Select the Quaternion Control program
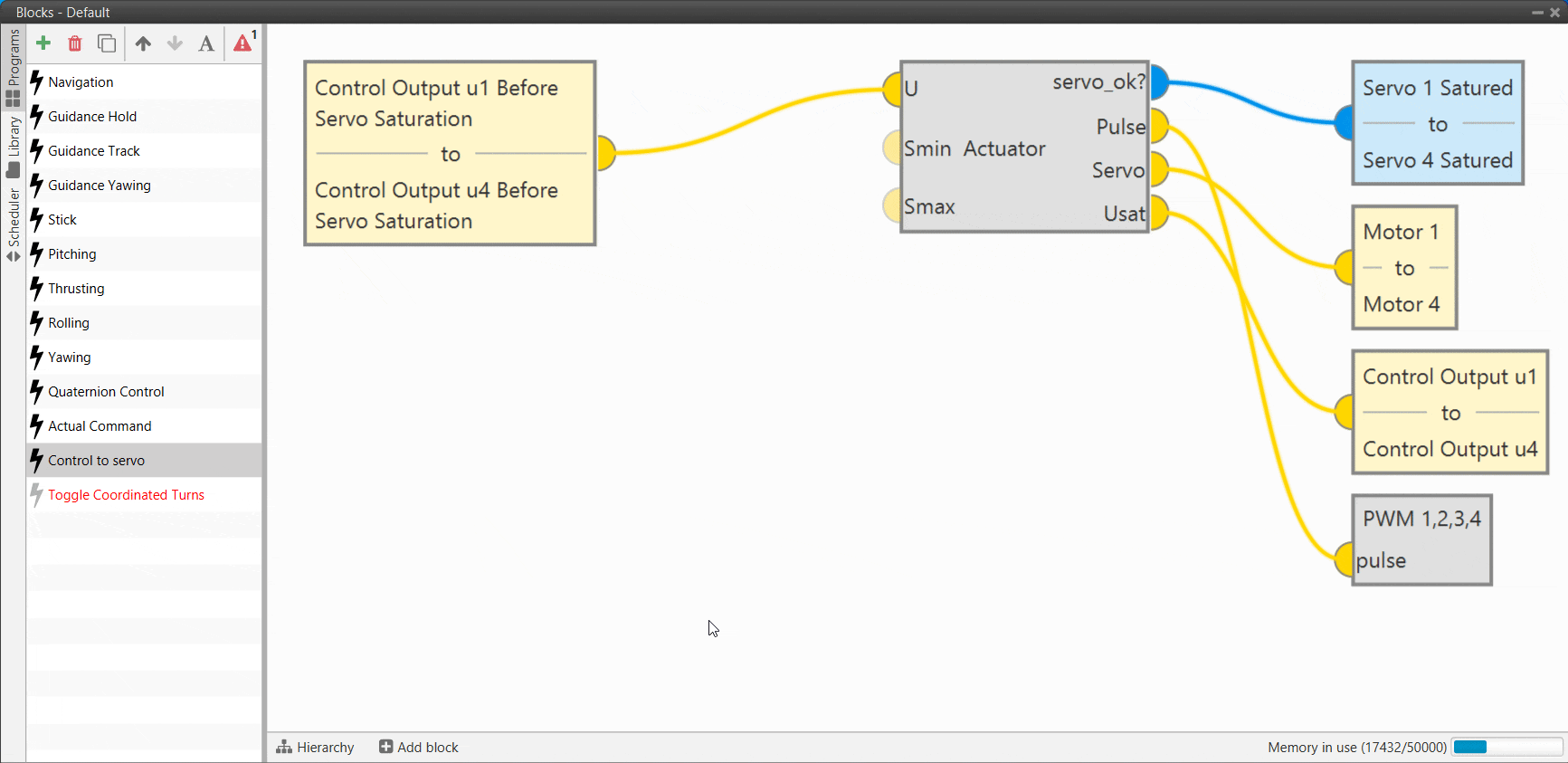The height and width of the screenshot is (763, 1568). coord(106,392)
